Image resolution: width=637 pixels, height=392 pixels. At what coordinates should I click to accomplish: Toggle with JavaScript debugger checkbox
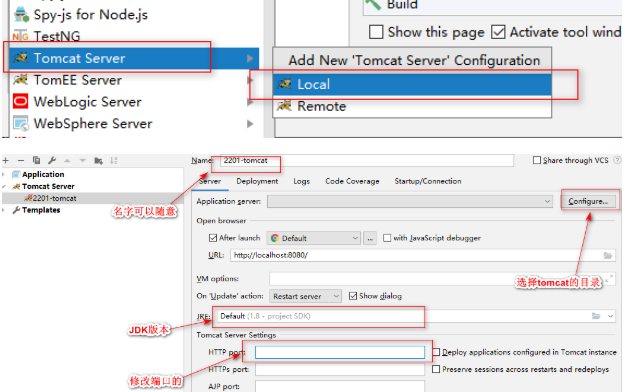click(x=387, y=238)
